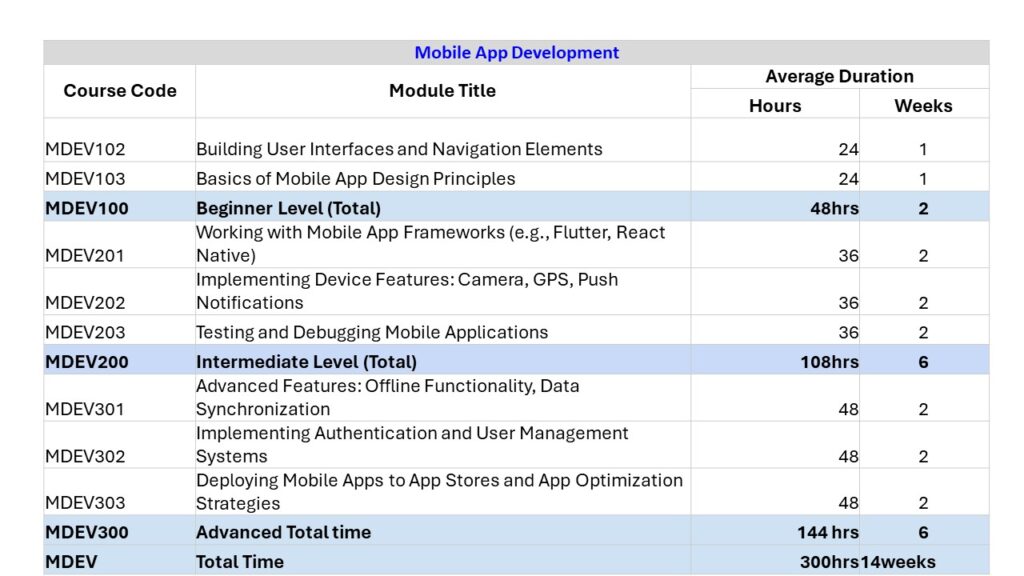Click the Average Duration header cell
This screenshot has height=576, width=1024.
point(839,77)
